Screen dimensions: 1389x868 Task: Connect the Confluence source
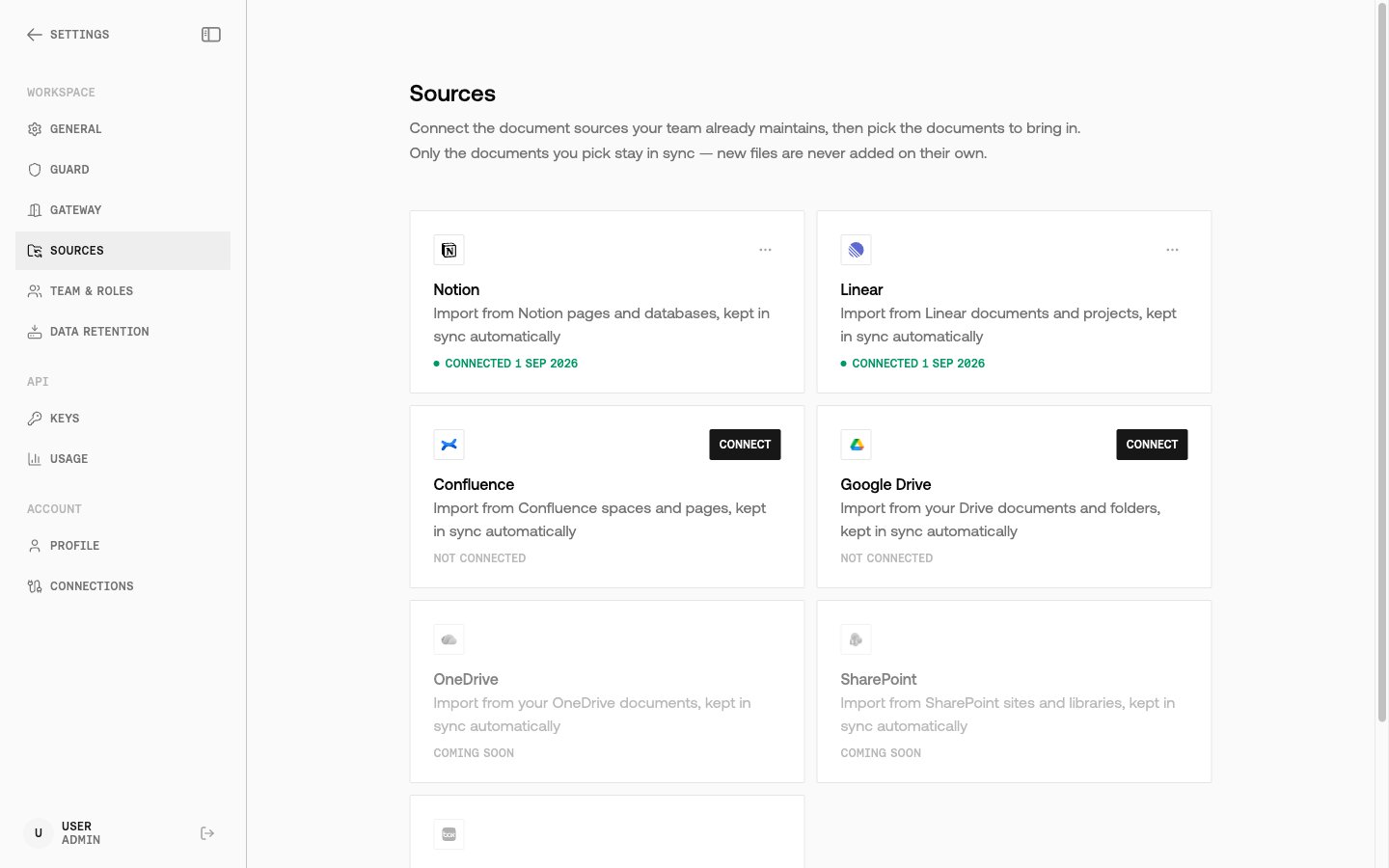tap(745, 445)
